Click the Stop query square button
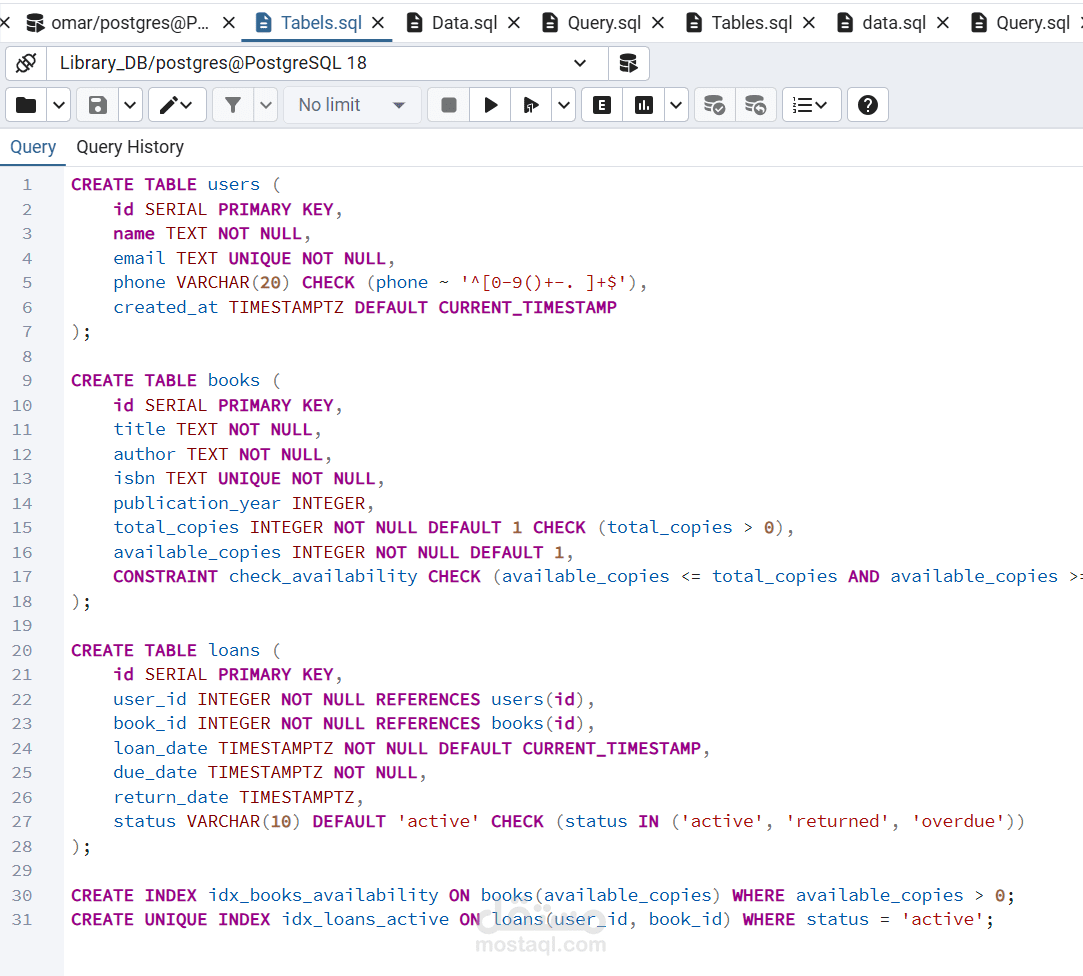 [x=449, y=105]
